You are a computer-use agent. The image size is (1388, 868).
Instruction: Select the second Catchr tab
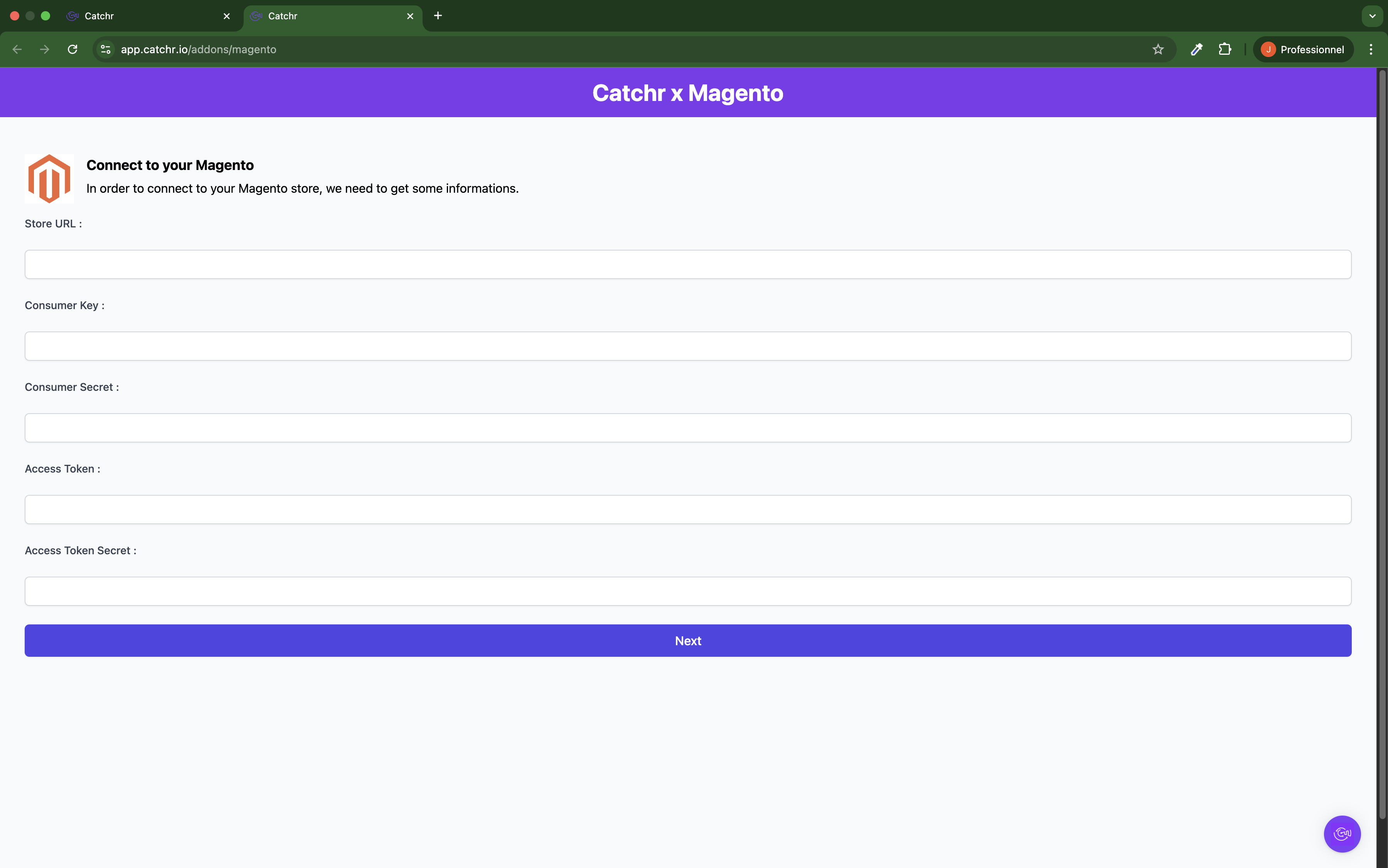point(333,16)
